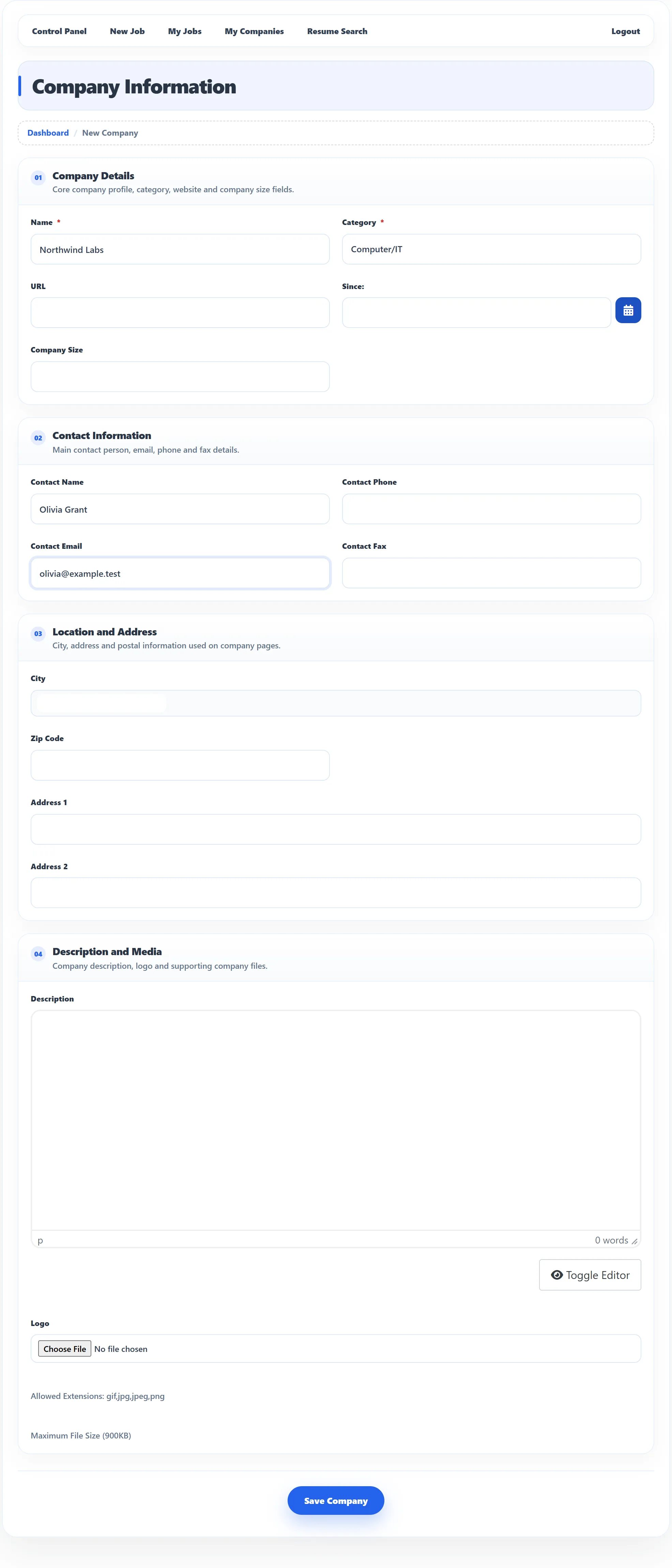
Task: Click the Save Company button
Action: coord(335,1501)
